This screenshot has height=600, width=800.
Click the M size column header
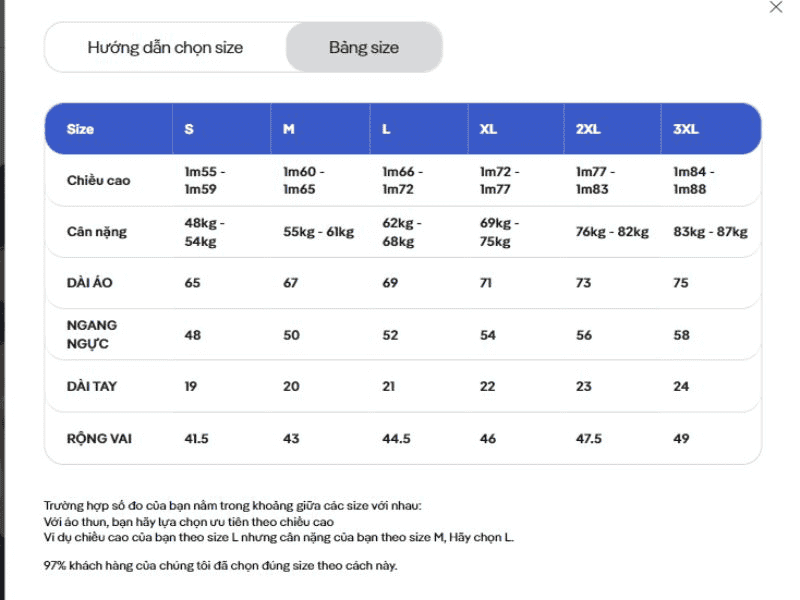point(289,129)
